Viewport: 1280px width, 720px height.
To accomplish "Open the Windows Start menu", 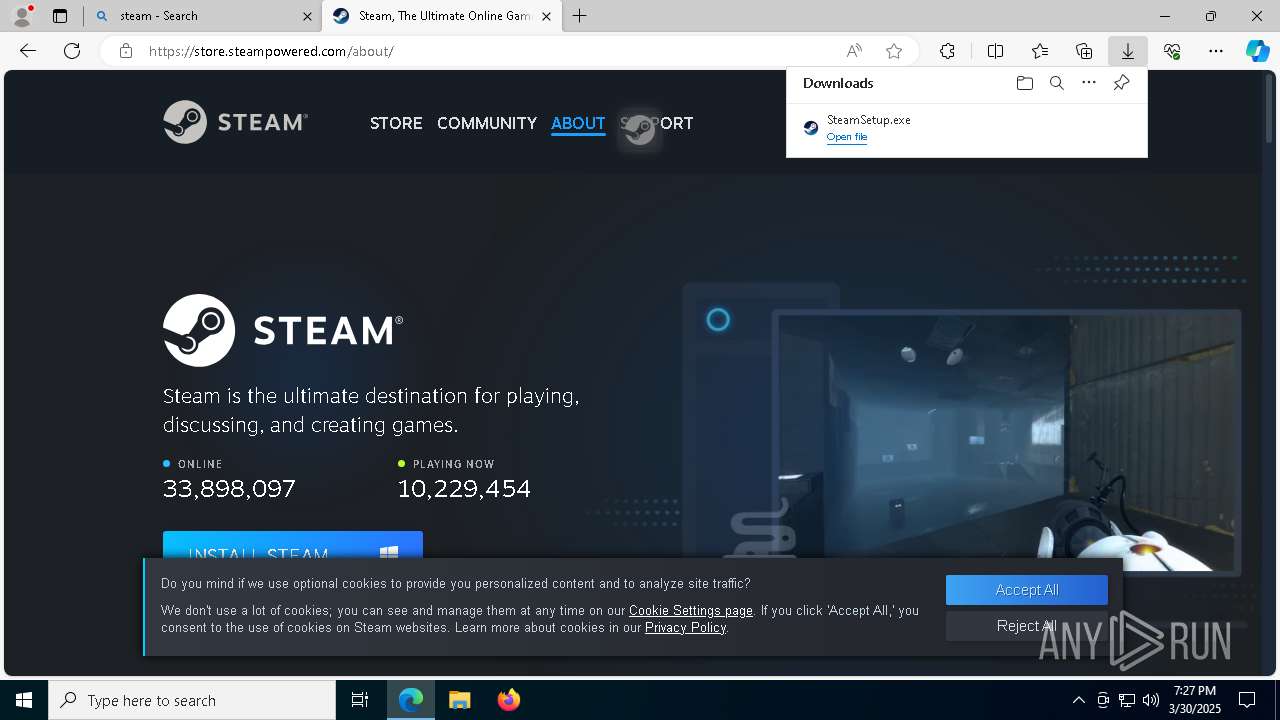I will (24, 700).
